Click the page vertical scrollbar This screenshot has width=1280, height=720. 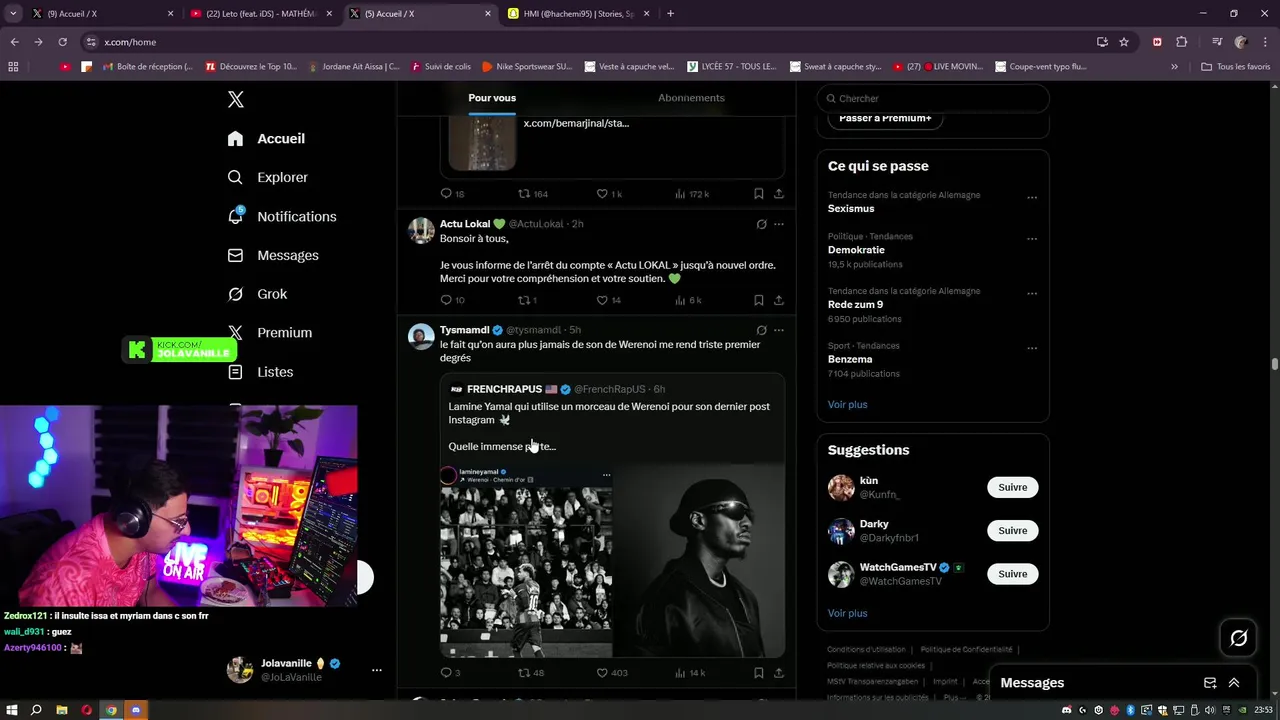click(x=1274, y=364)
